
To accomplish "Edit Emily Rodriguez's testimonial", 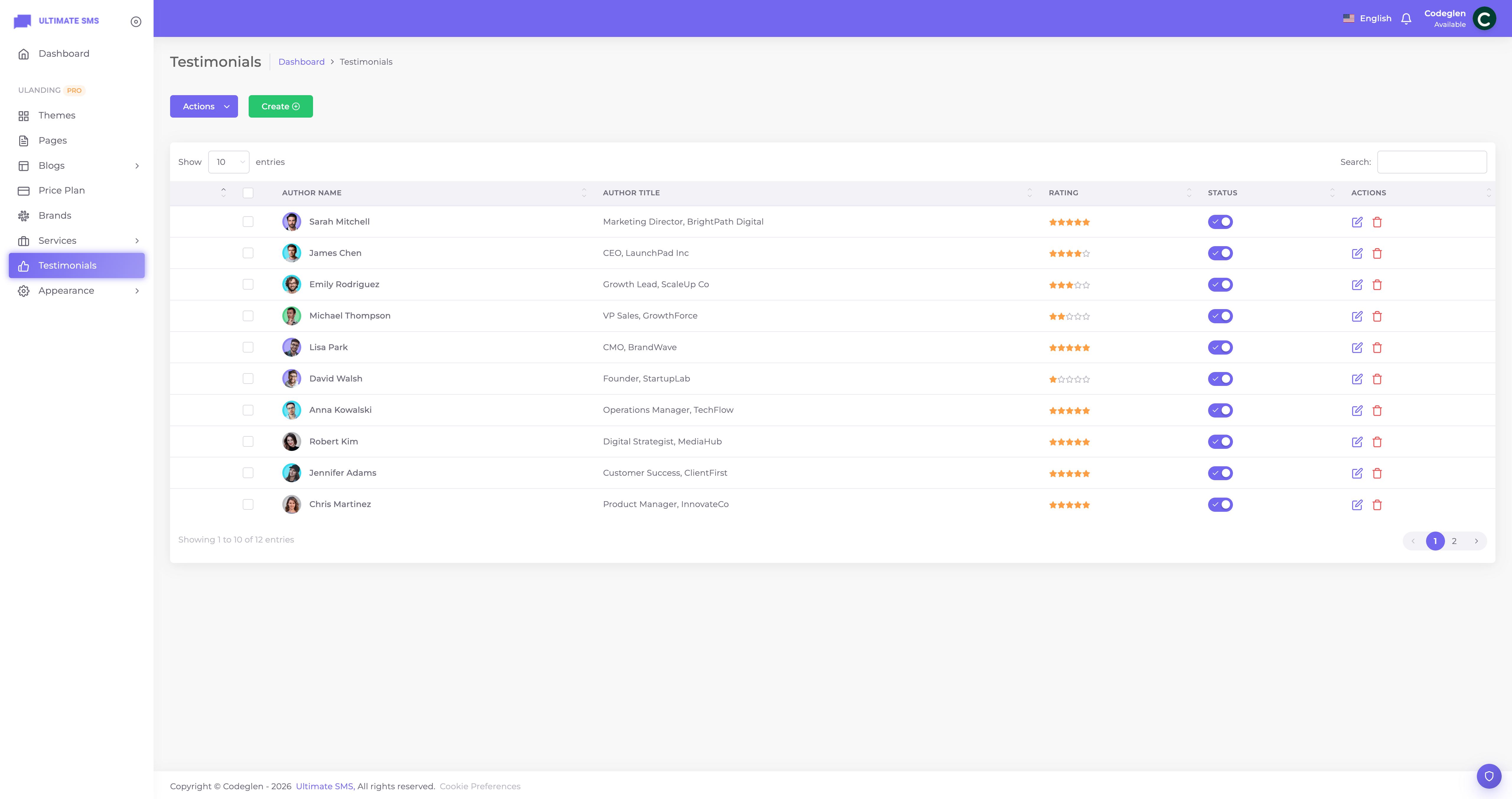I will coord(1357,285).
